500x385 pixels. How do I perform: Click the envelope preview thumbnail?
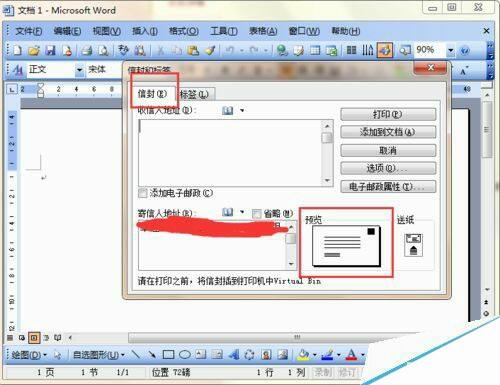point(346,247)
